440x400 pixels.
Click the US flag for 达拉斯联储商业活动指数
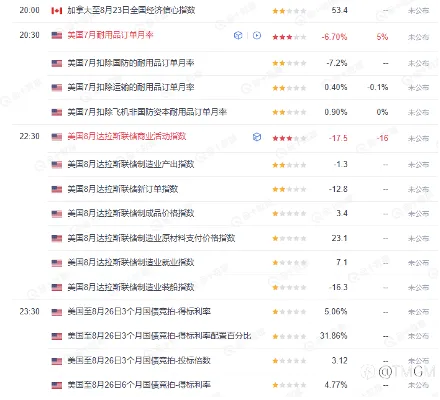(x=57, y=137)
